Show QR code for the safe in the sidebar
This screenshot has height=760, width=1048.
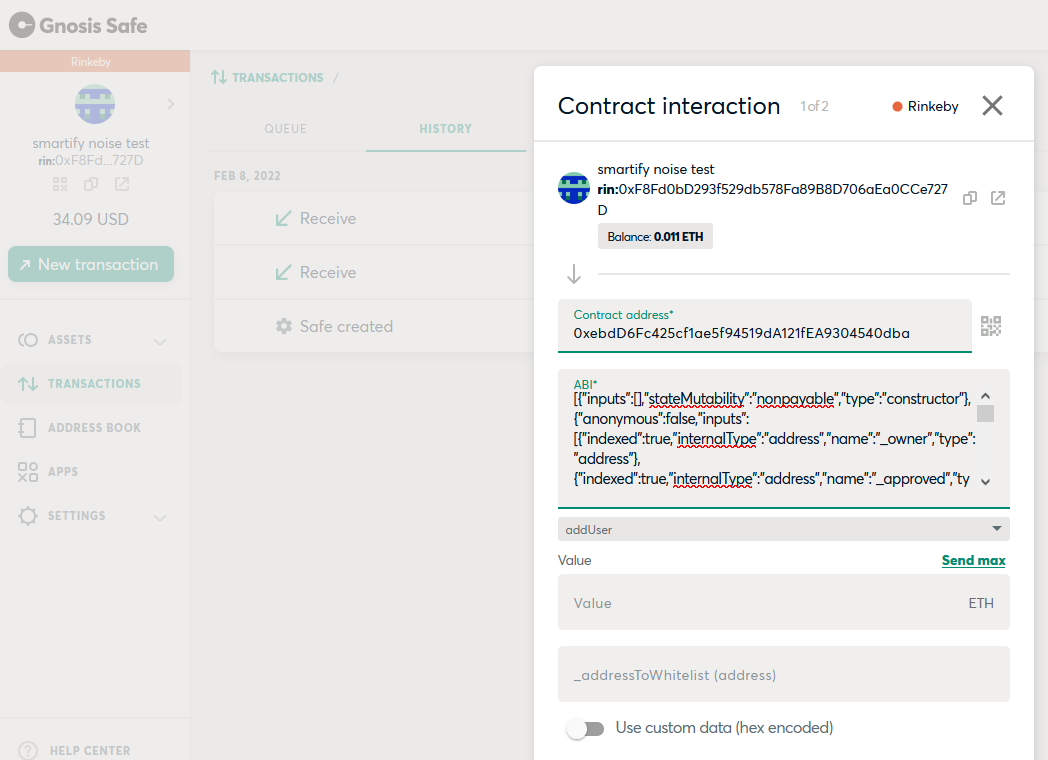[x=60, y=184]
